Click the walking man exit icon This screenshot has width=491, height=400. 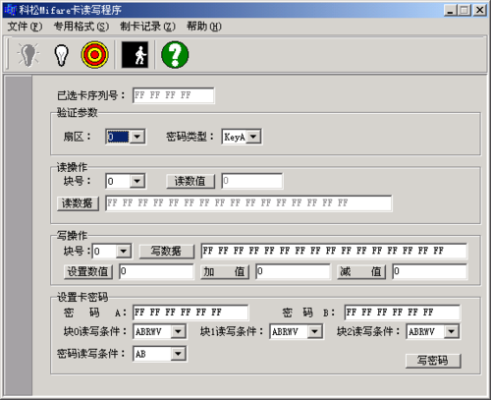[x=135, y=55]
